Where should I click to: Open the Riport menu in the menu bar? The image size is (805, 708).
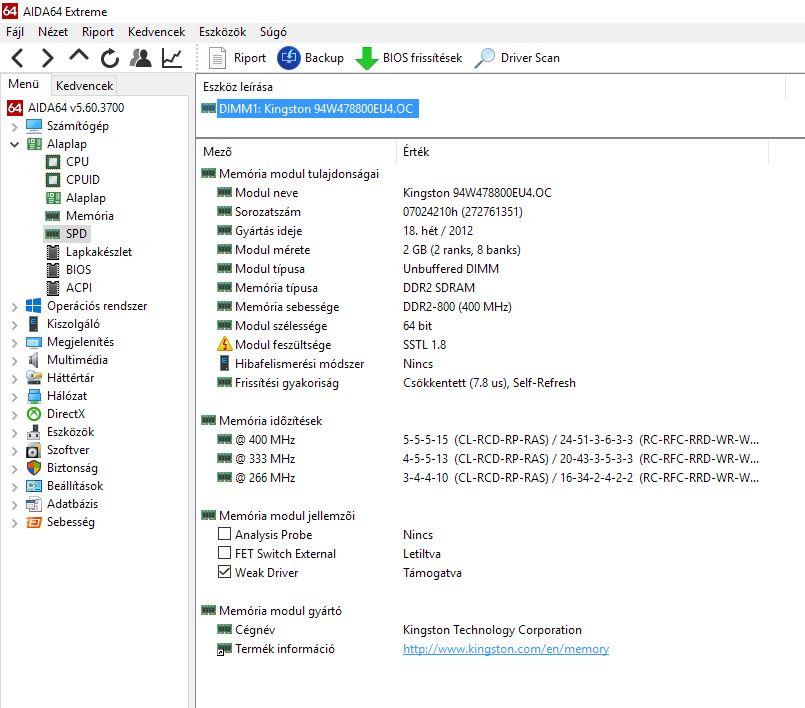tap(98, 32)
